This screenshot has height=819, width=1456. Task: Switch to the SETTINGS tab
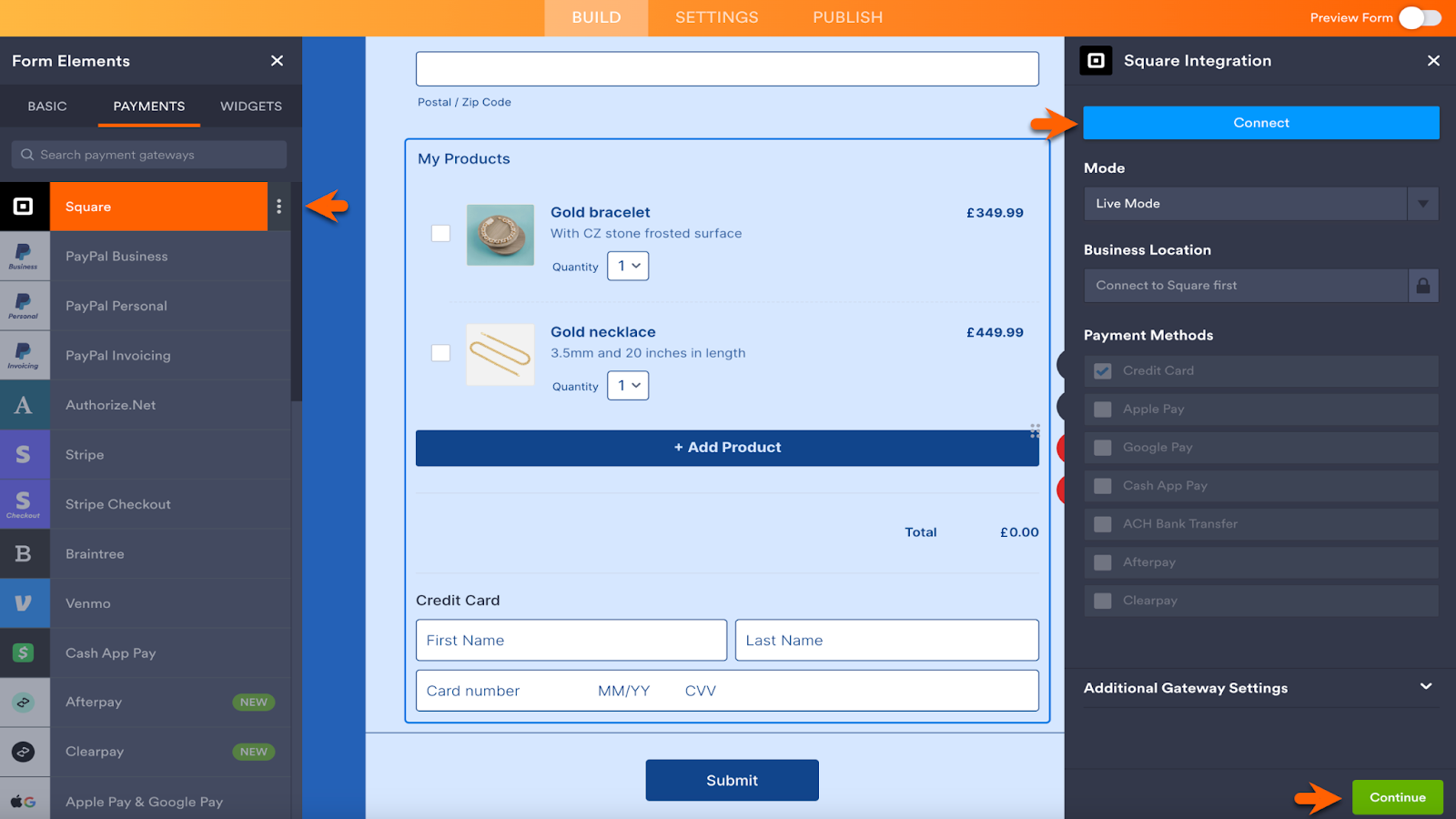pyautogui.click(x=716, y=17)
